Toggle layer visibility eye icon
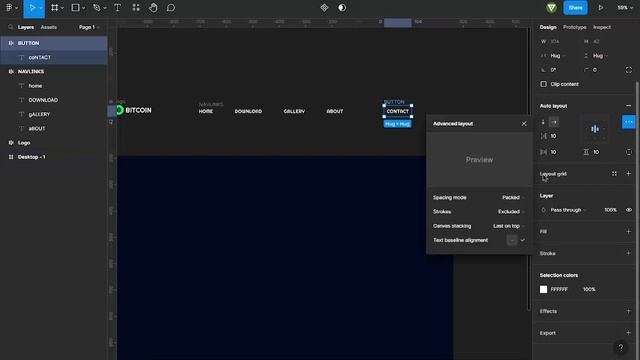Image resolution: width=640 pixels, height=360 pixels. click(x=629, y=210)
